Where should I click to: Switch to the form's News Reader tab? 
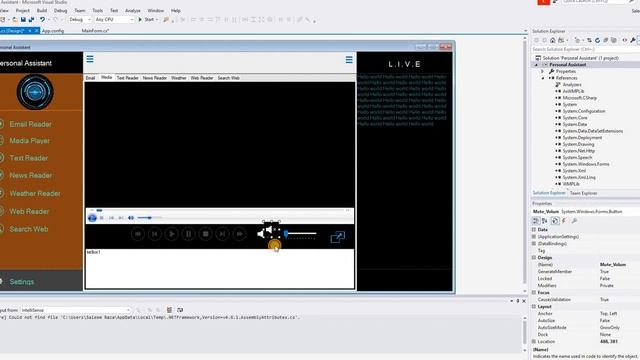point(155,78)
